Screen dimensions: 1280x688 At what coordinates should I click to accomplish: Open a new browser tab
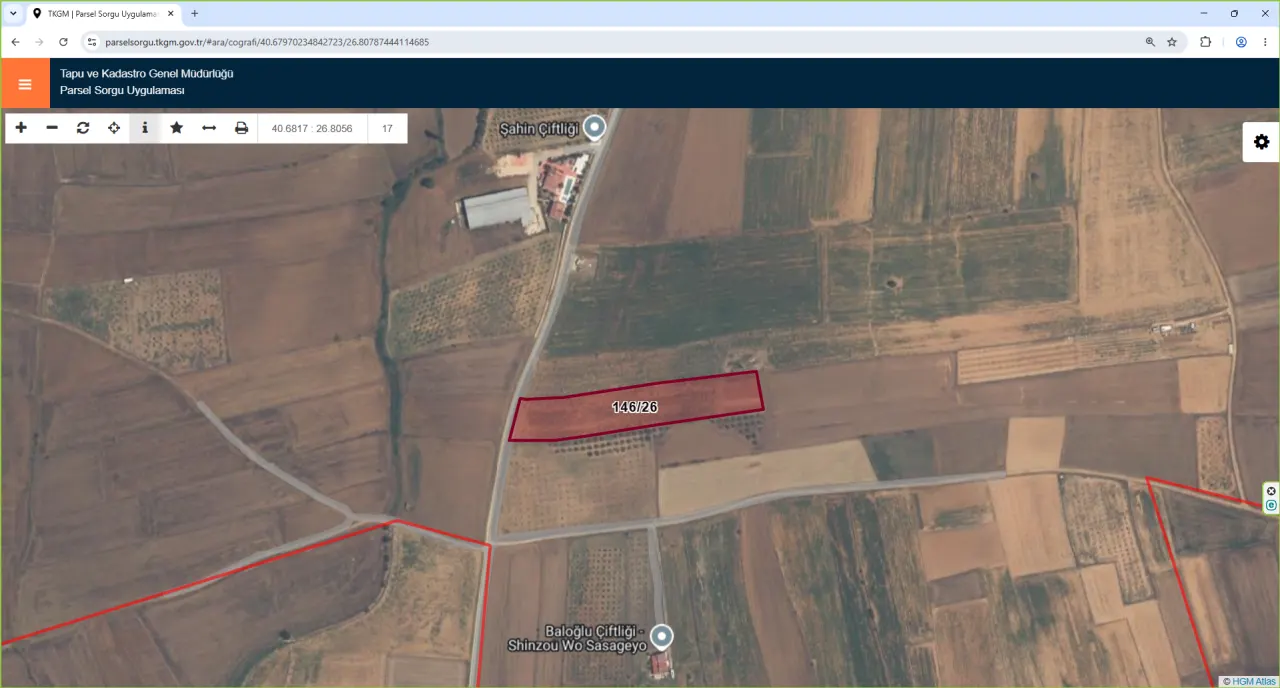[194, 14]
